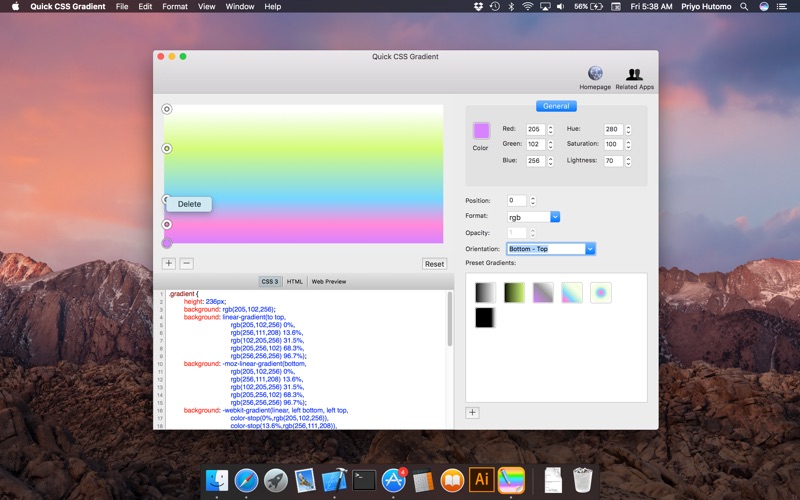This screenshot has height=500, width=800.
Task: Remove a gradient stop with the minus button
Action: (186, 264)
